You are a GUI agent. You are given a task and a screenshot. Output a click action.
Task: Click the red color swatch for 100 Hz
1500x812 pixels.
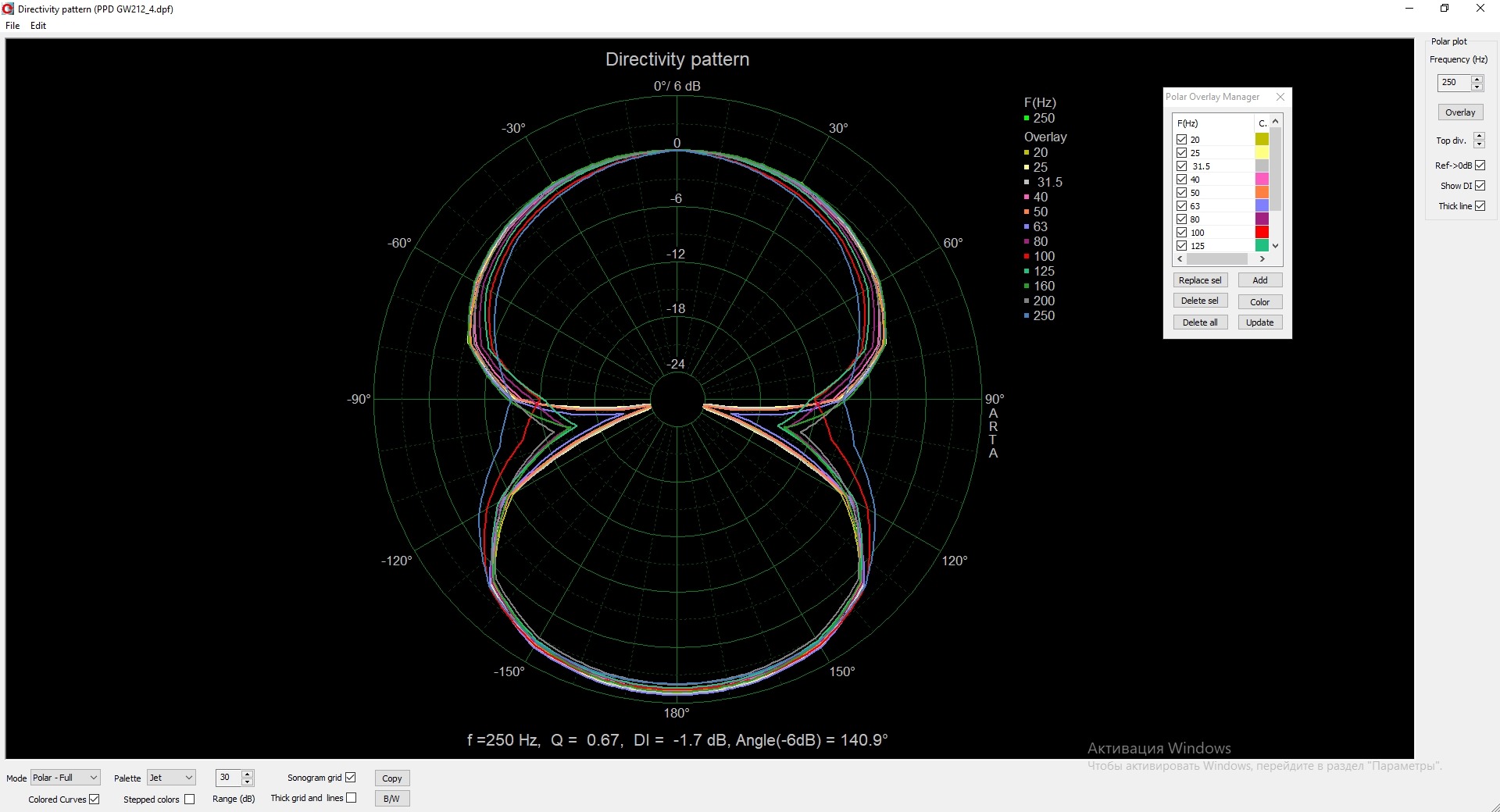1262,233
